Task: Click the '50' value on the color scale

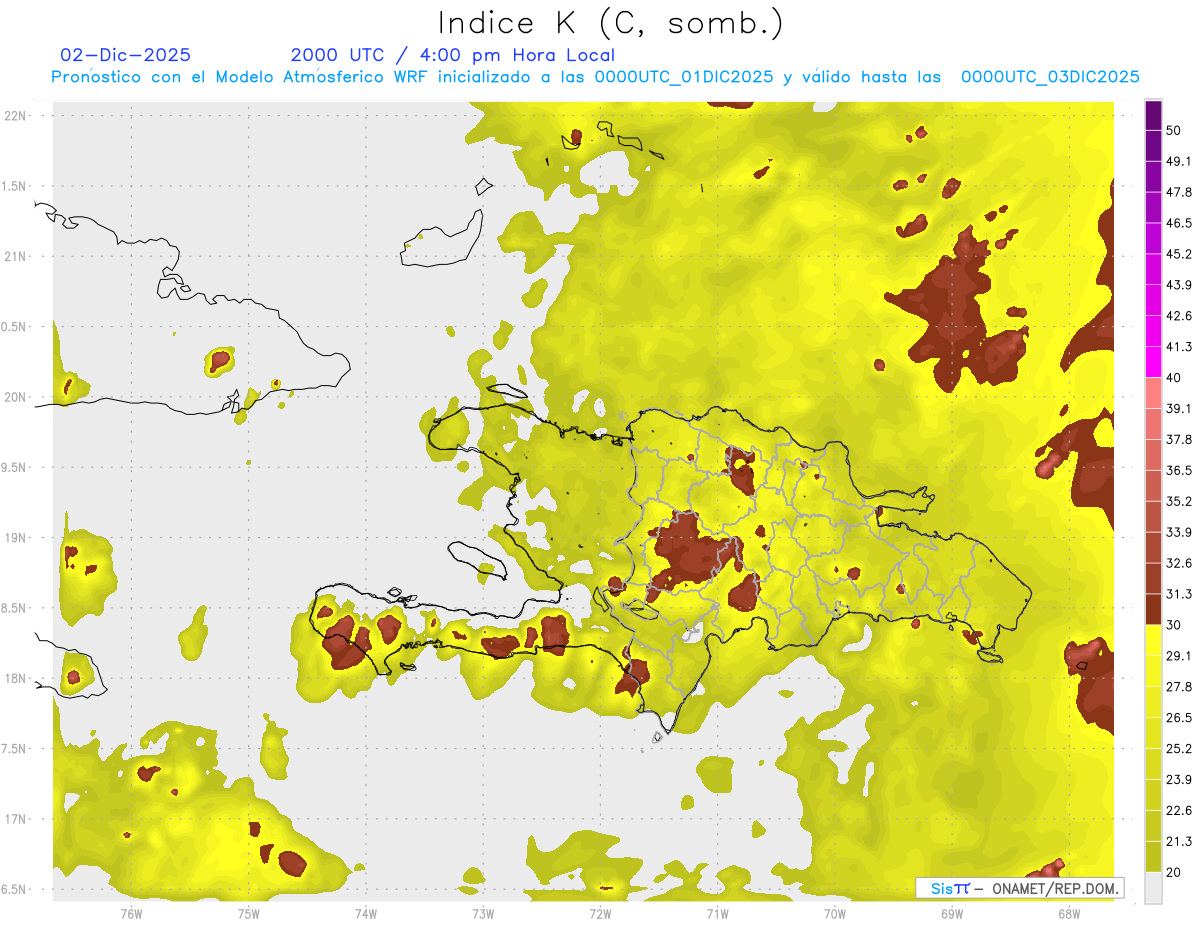Action: [x=1174, y=131]
